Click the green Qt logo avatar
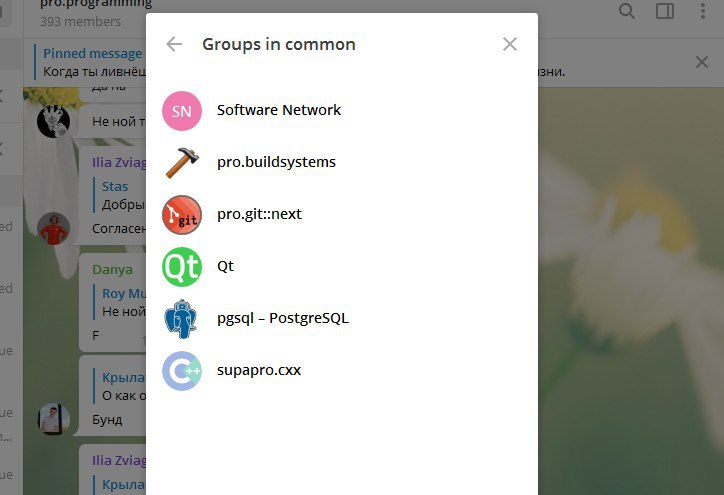The height and width of the screenshot is (495, 724). (x=182, y=267)
